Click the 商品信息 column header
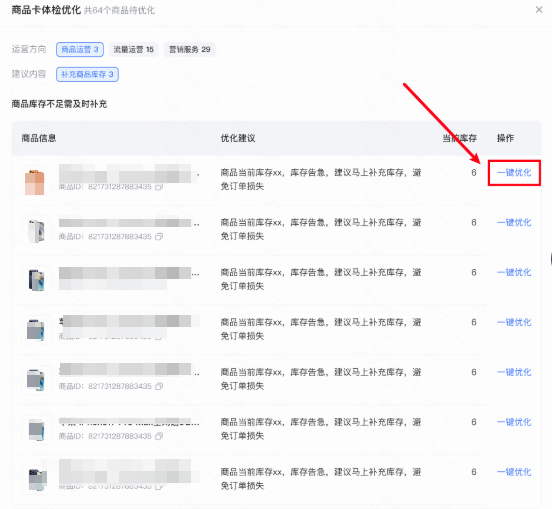The width and height of the screenshot is (552, 509). [x=39, y=138]
